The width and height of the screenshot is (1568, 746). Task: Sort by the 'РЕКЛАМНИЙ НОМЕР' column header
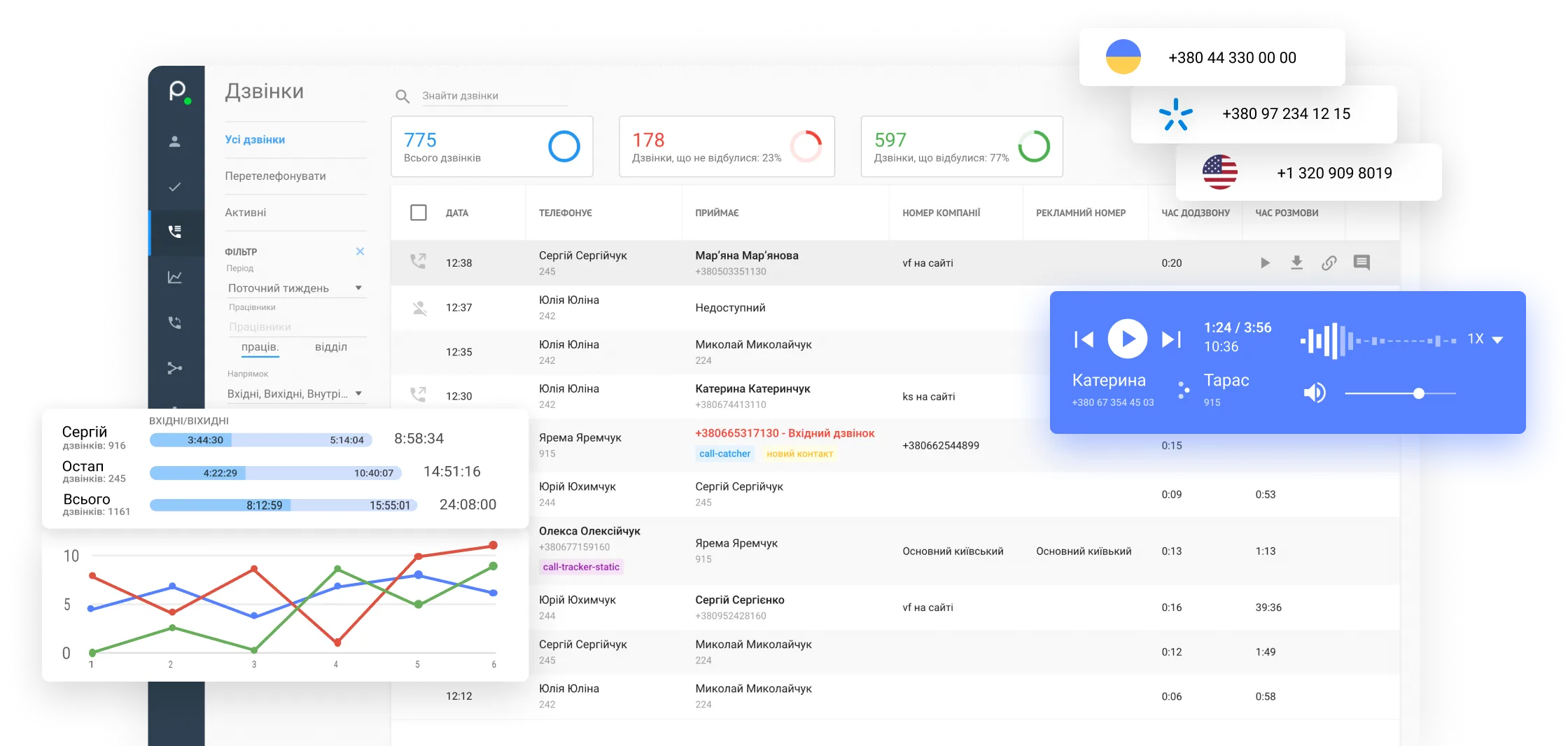pos(1081,213)
